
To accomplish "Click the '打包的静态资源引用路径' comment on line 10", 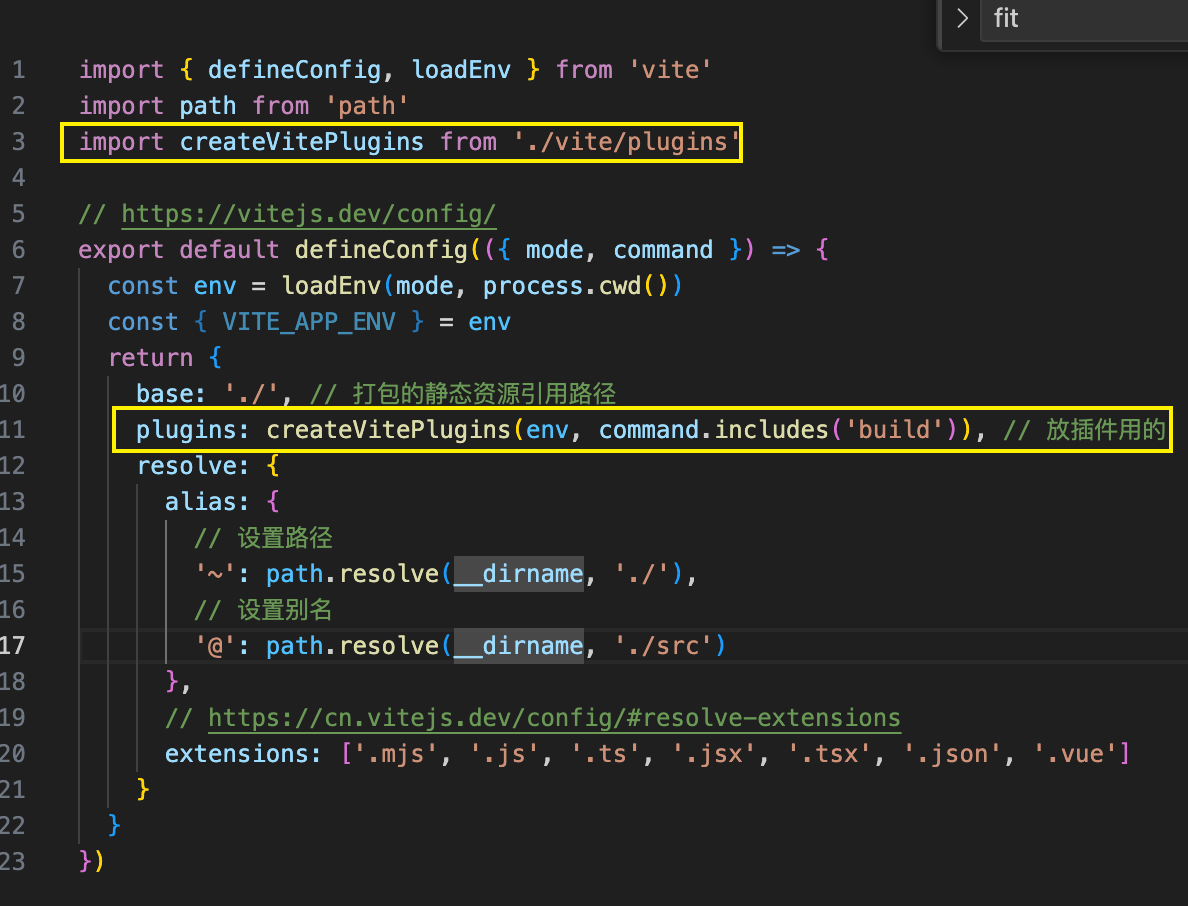I will coord(484,394).
